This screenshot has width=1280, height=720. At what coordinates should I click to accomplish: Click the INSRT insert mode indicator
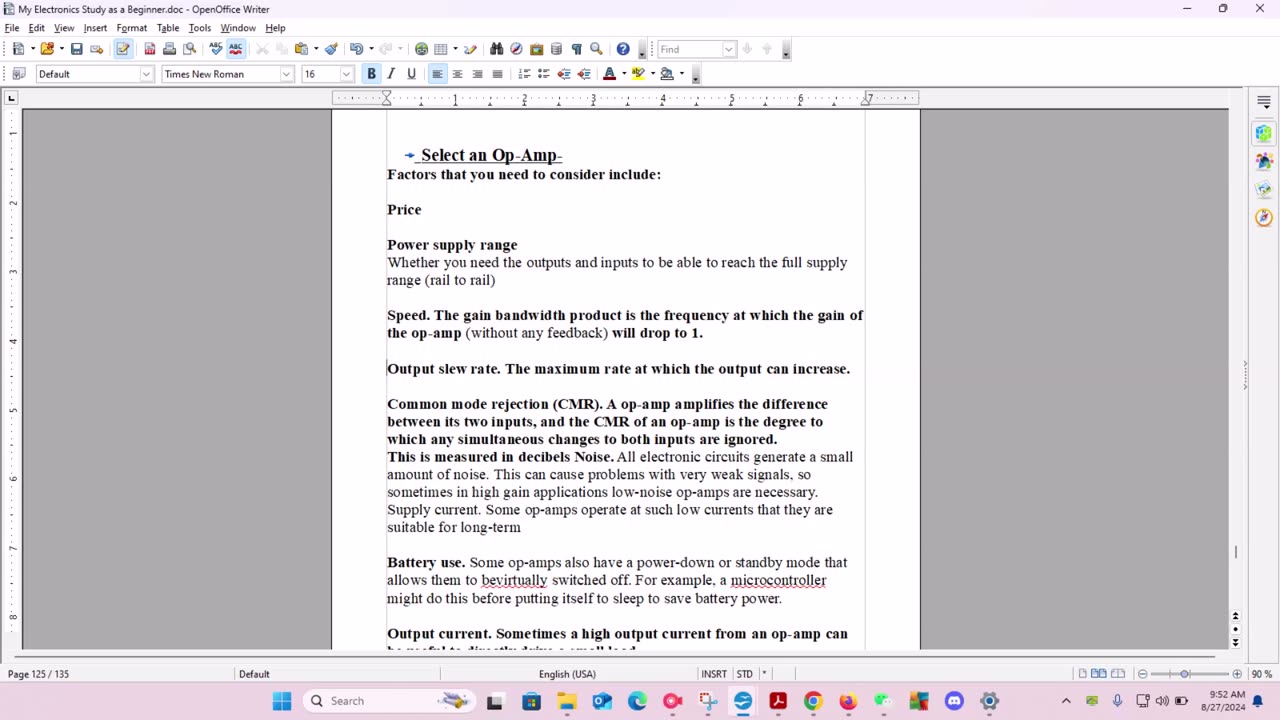(714, 674)
